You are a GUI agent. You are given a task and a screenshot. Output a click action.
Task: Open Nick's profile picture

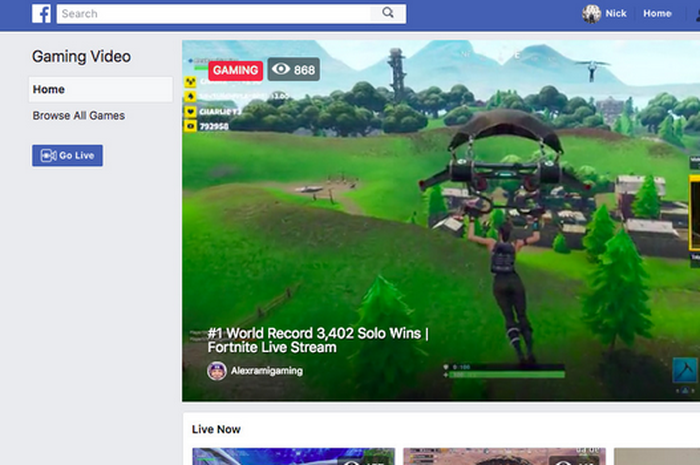592,14
